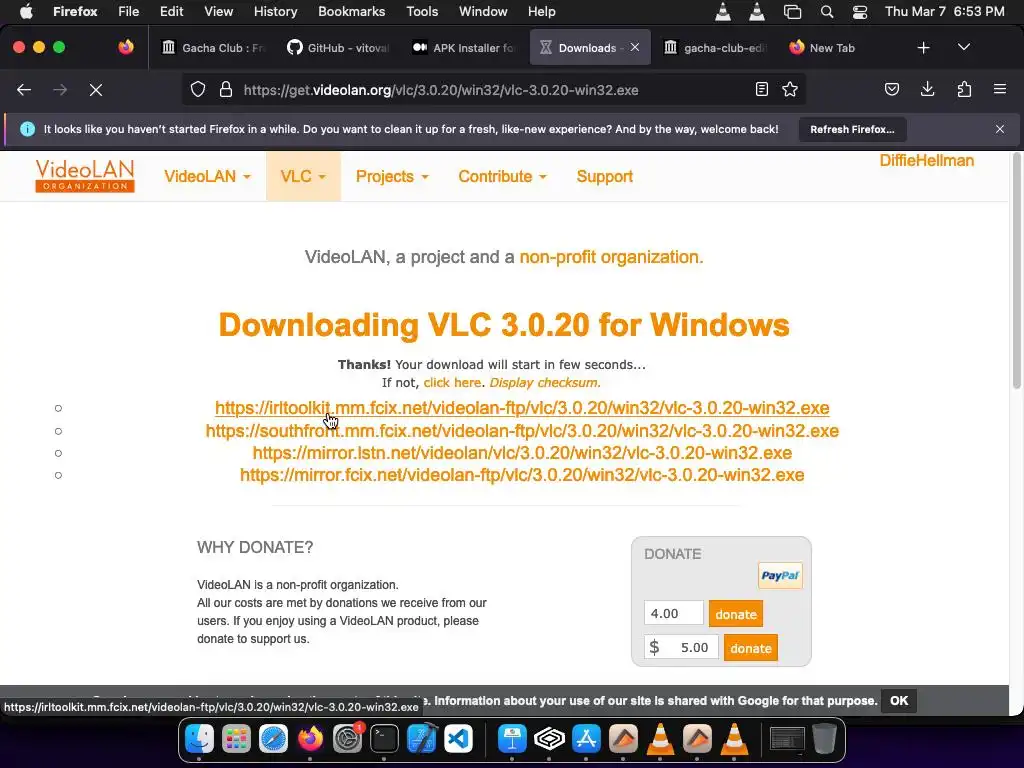The image size is (1024, 768).
Task: Open the mirror.lstn.net download link
Action: pyautogui.click(x=522, y=453)
